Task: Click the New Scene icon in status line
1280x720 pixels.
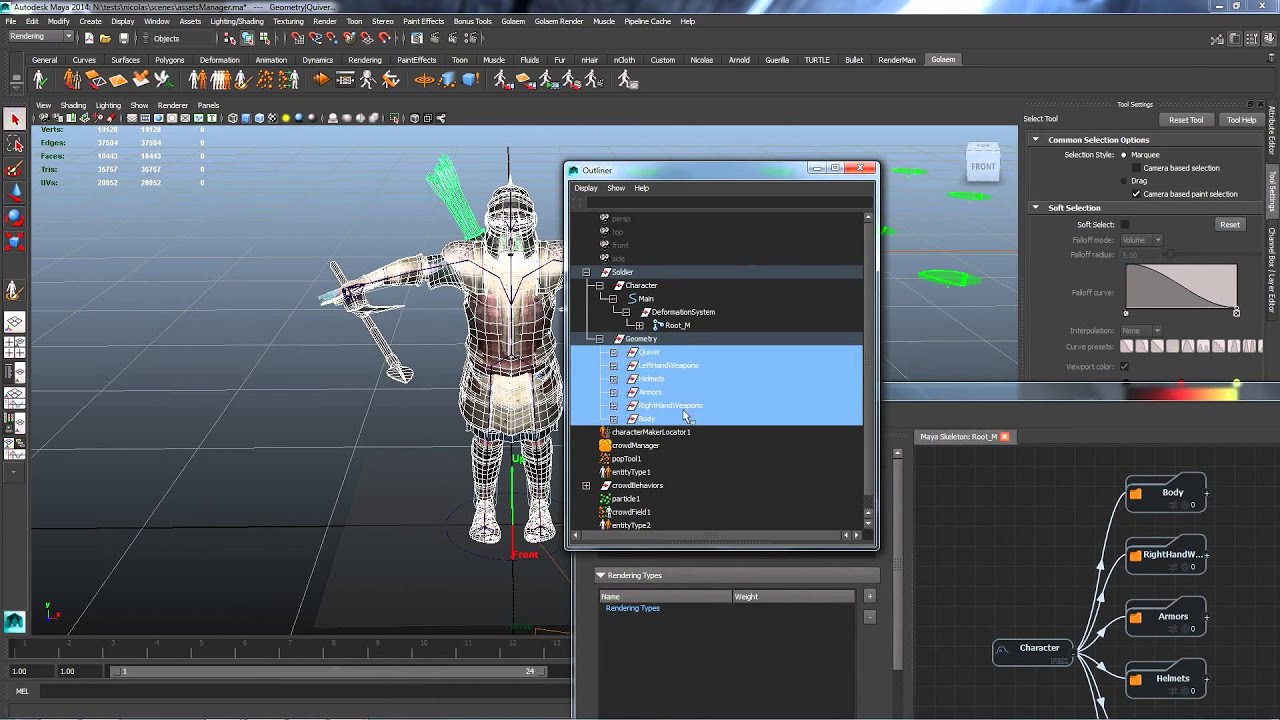Action: pos(89,38)
